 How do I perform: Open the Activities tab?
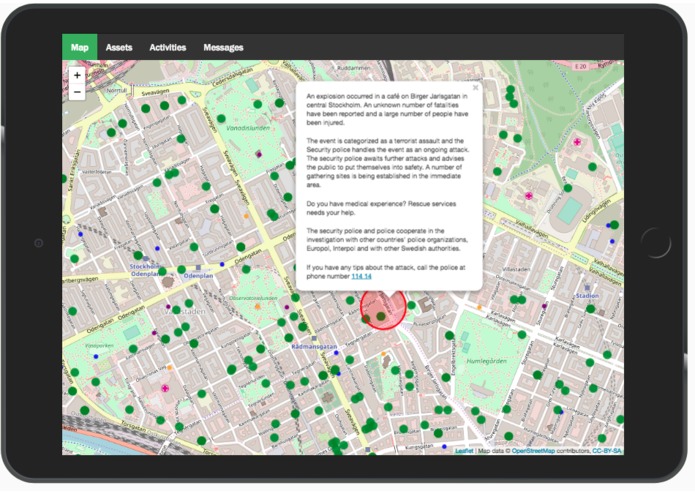tap(168, 47)
